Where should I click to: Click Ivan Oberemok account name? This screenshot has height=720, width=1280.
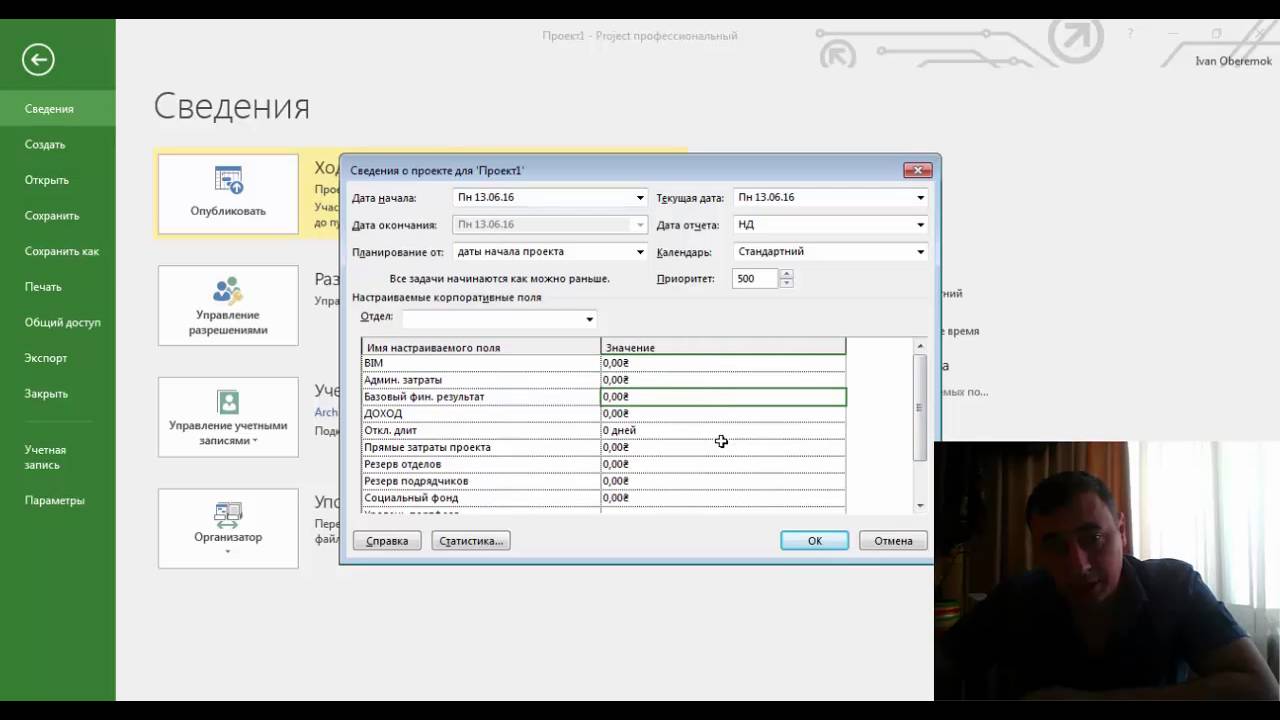1234,61
